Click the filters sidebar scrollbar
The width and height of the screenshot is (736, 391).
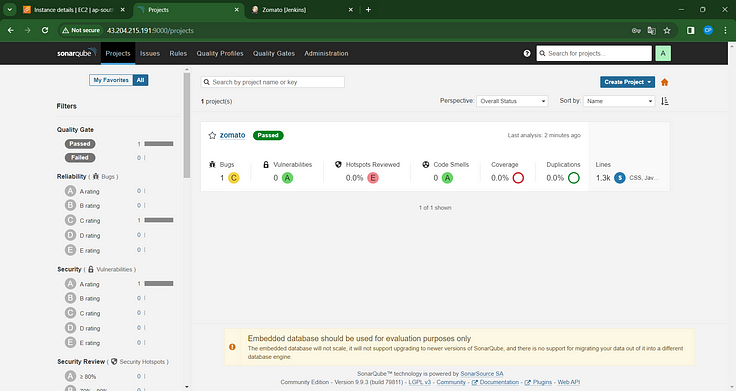187,126
